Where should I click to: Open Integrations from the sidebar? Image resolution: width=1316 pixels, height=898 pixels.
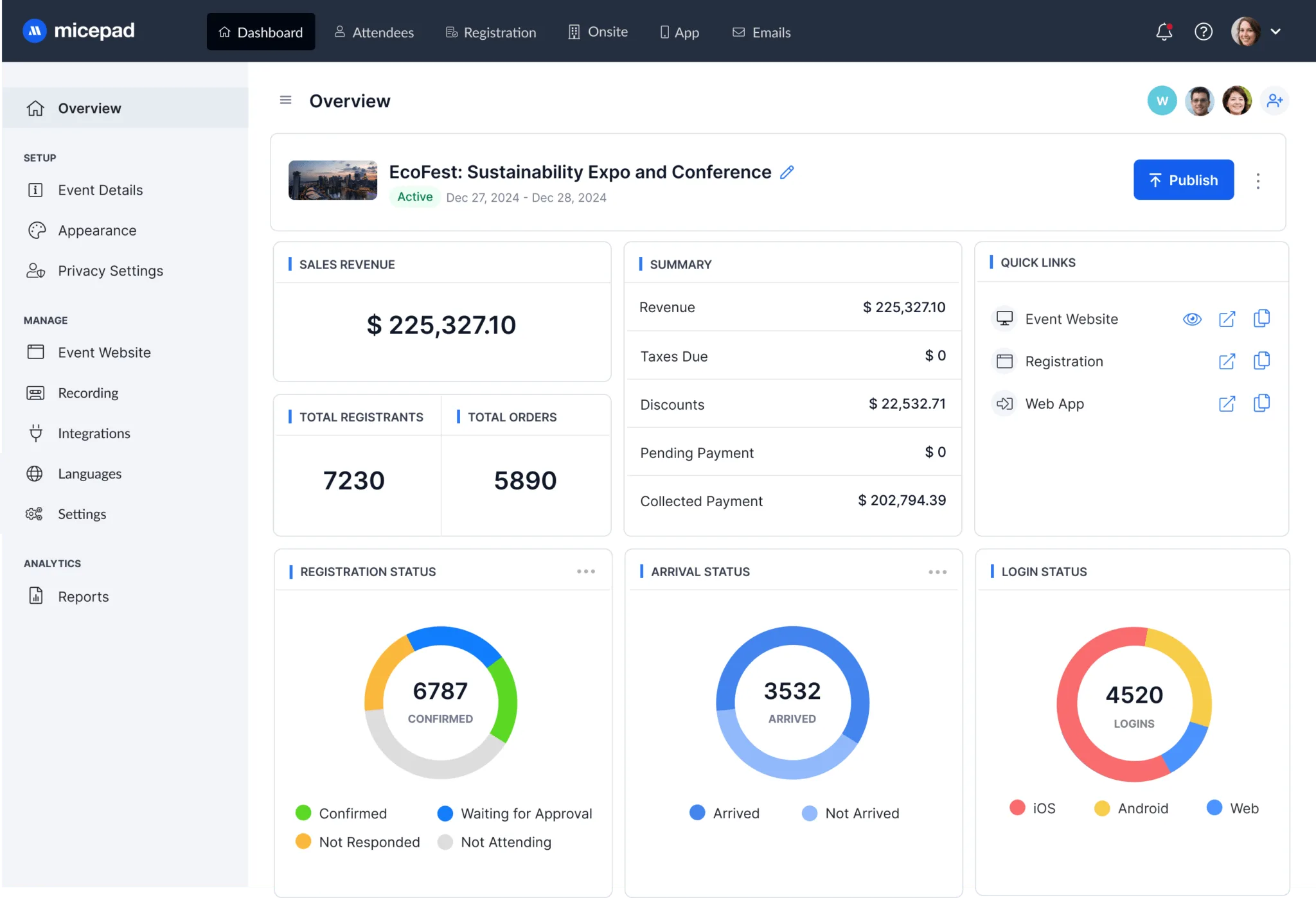click(x=94, y=433)
